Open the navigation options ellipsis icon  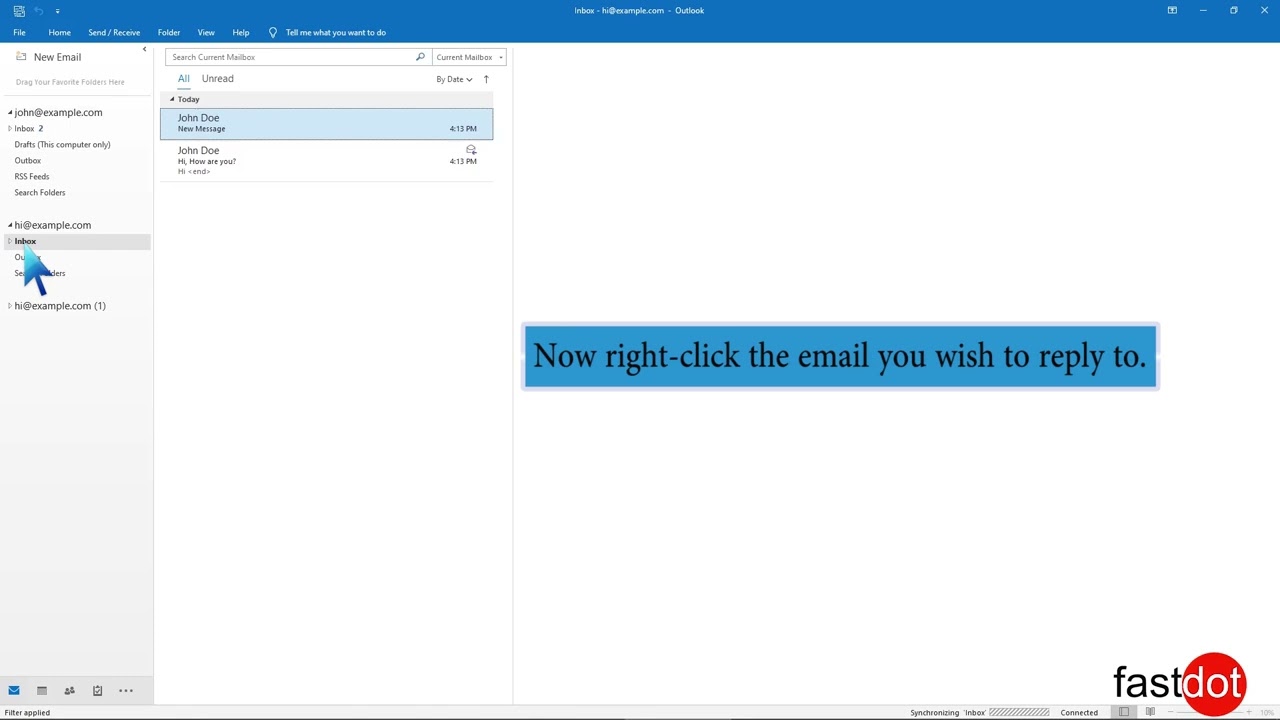[x=125, y=690]
